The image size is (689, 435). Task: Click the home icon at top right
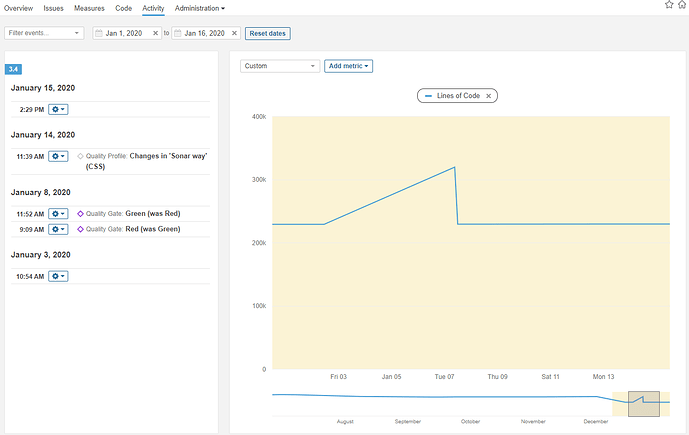coord(682,5)
